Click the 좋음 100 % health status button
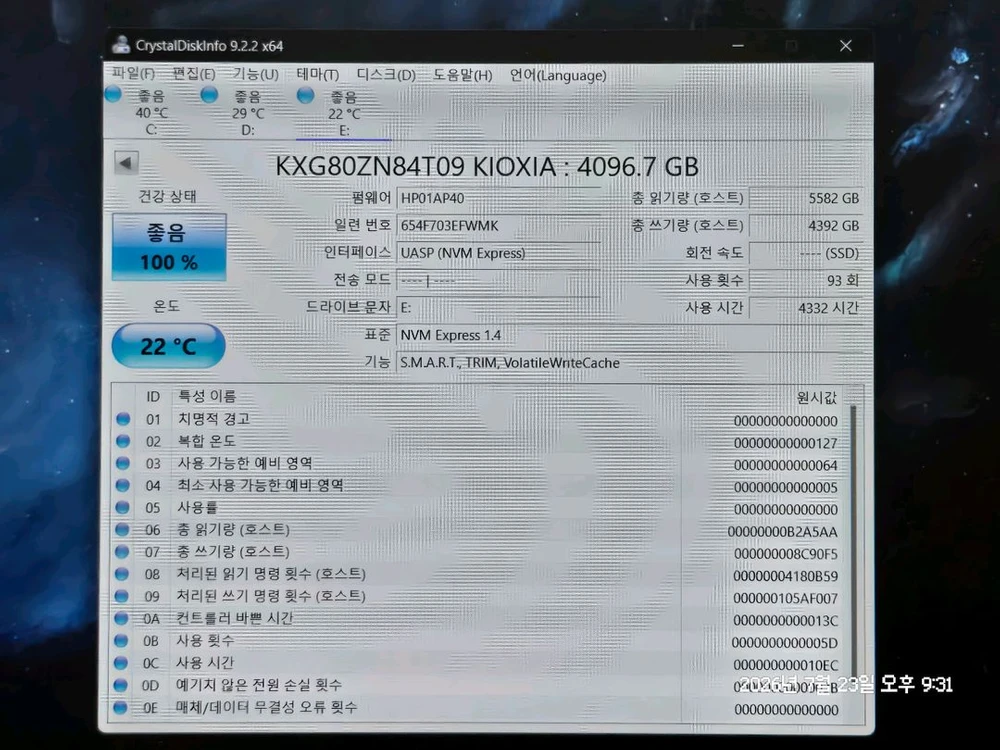The width and height of the screenshot is (1000, 750). pyautogui.click(x=169, y=247)
